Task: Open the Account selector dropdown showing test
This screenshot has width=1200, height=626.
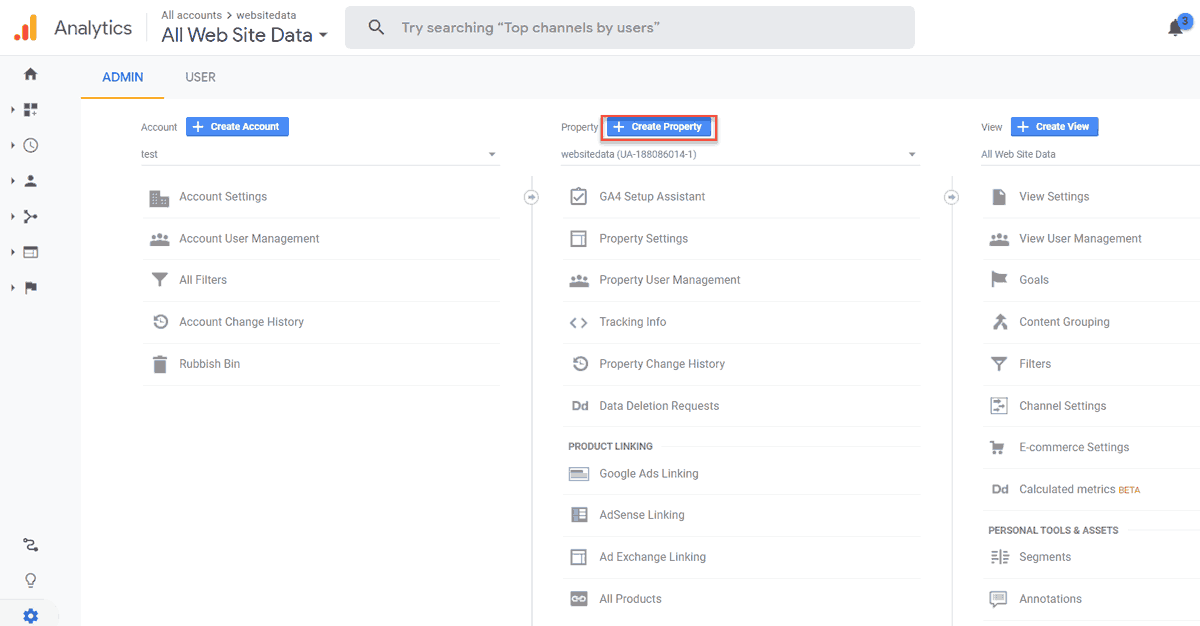Action: point(319,155)
